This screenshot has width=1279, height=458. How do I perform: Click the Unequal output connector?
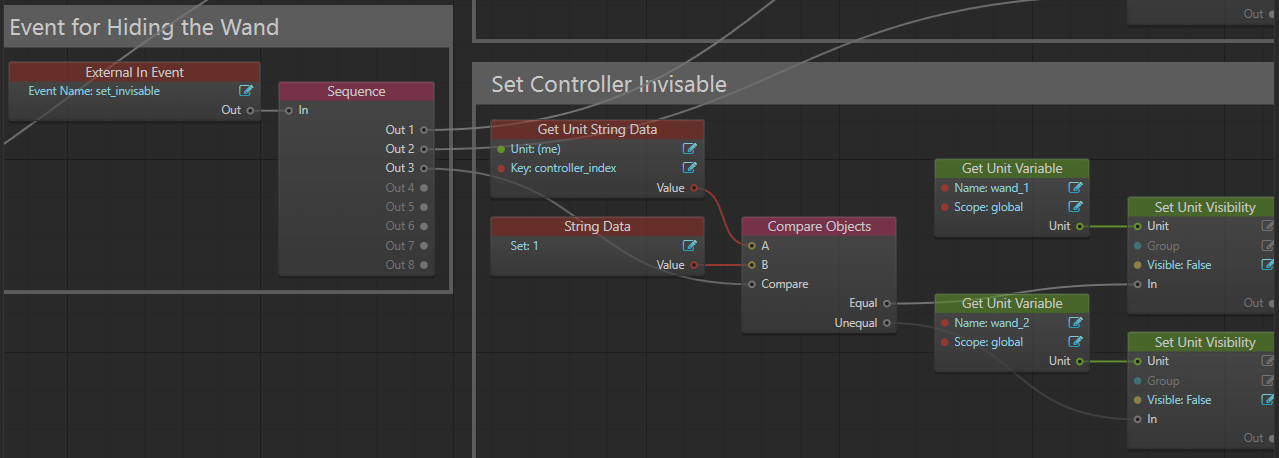tap(887, 323)
